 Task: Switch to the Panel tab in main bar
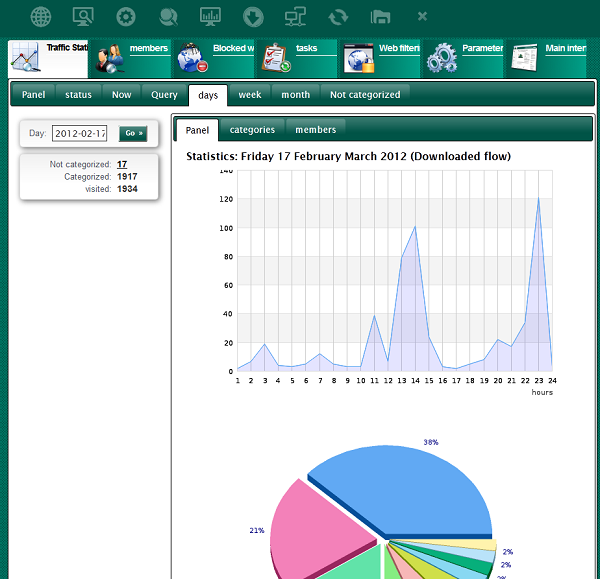point(33,95)
